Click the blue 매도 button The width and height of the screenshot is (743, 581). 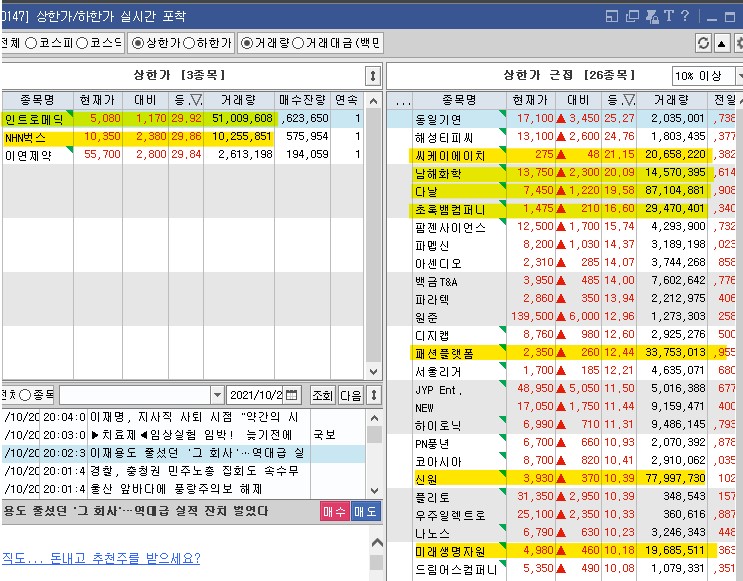pyautogui.click(x=365, y=512)
